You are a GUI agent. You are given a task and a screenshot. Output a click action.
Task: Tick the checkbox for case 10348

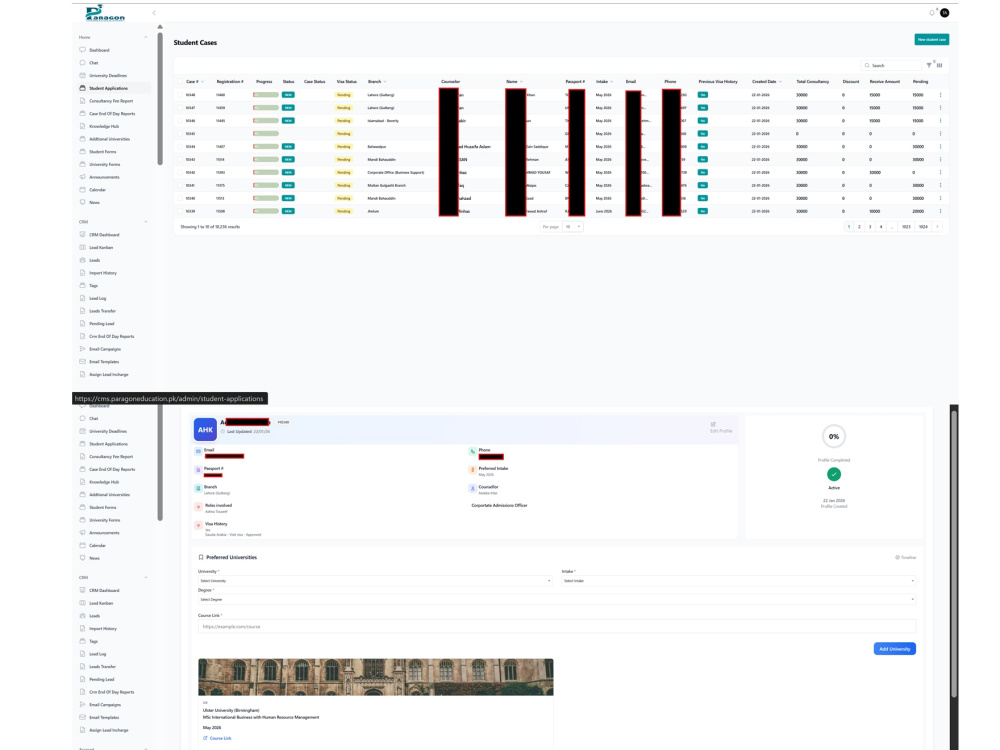pyautogui.click(x=180, y=95)
